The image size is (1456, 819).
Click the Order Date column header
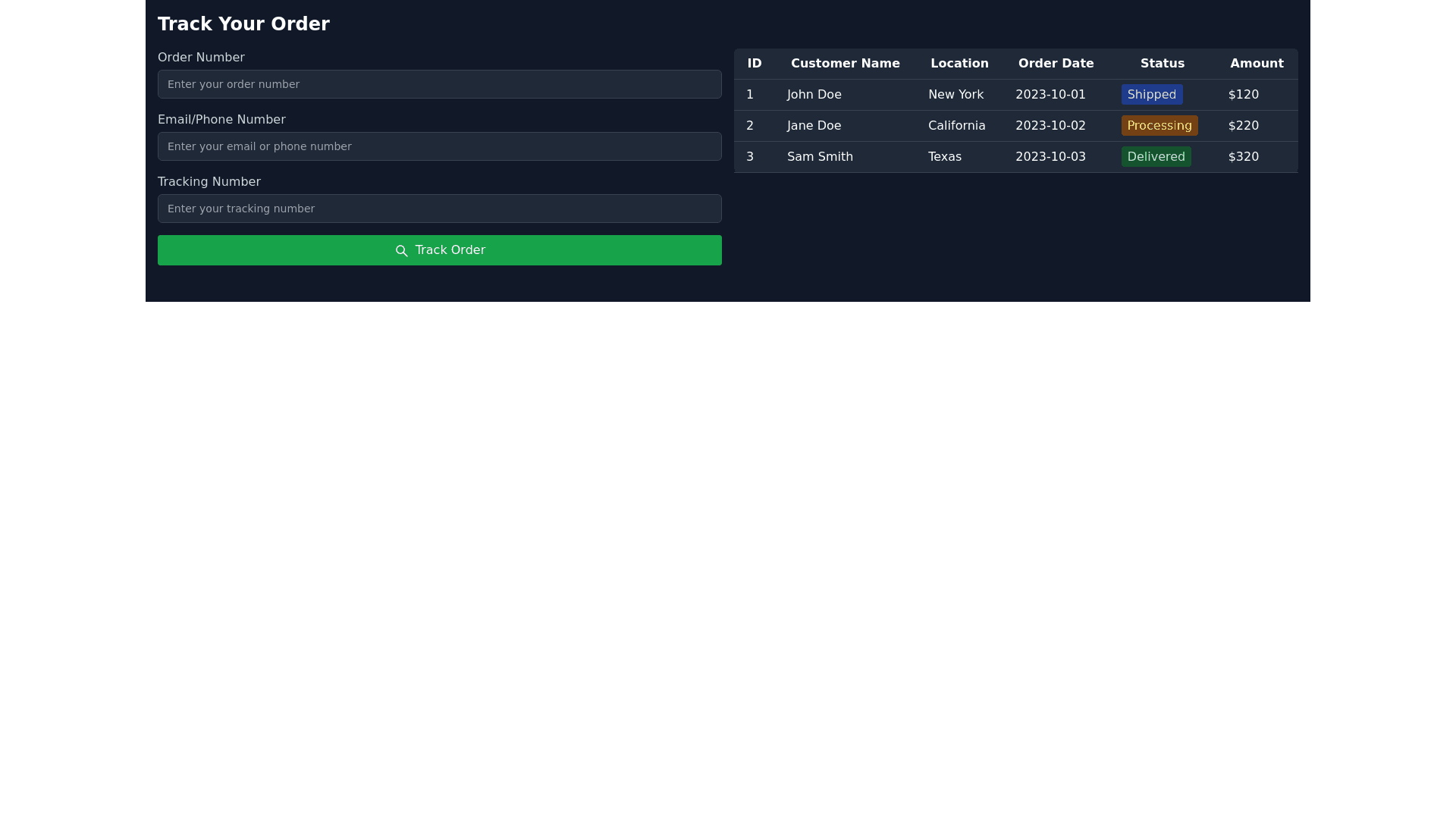tap(1056, 64)
